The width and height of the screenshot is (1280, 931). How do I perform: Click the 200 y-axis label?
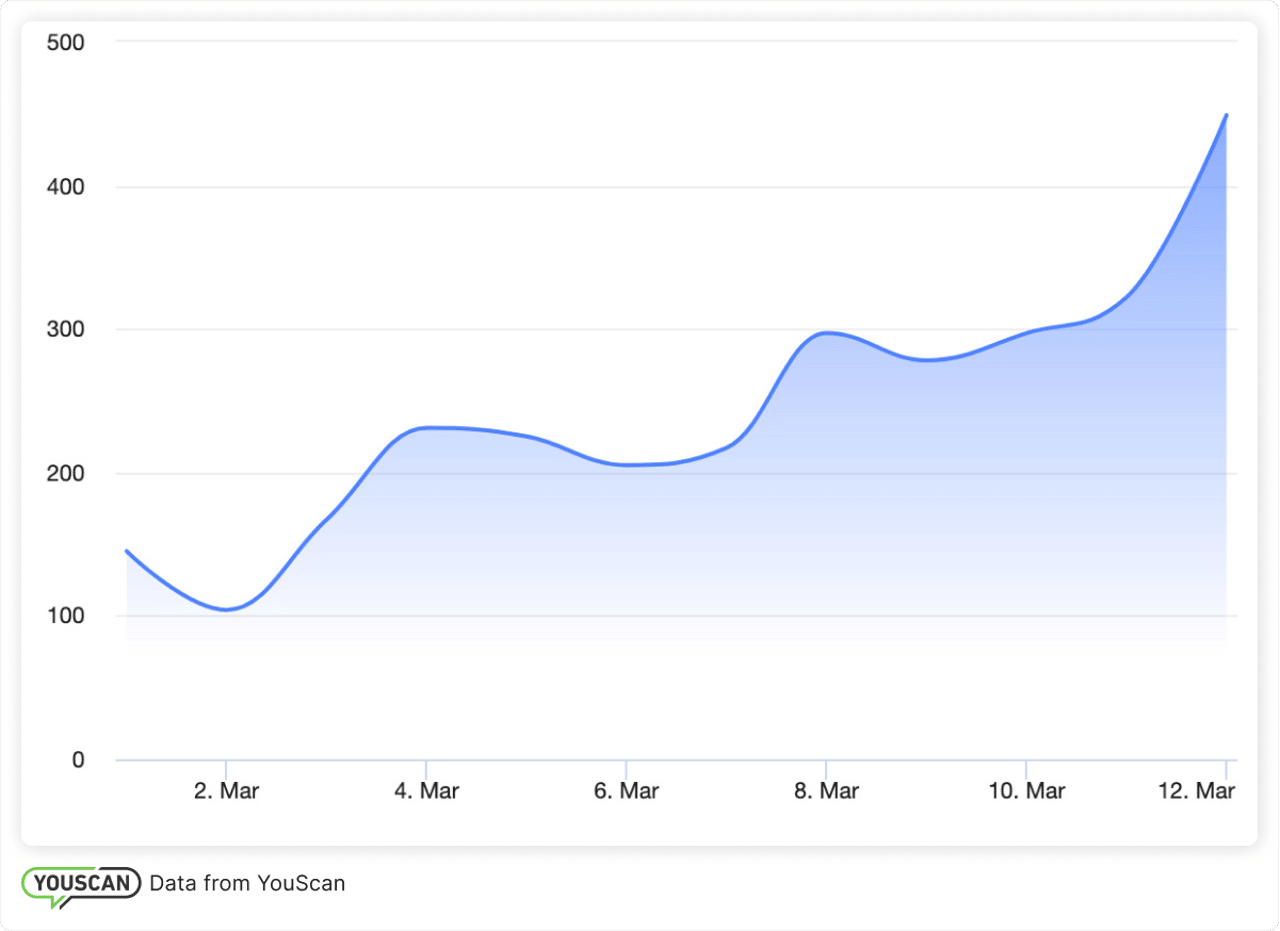[65, 474]
